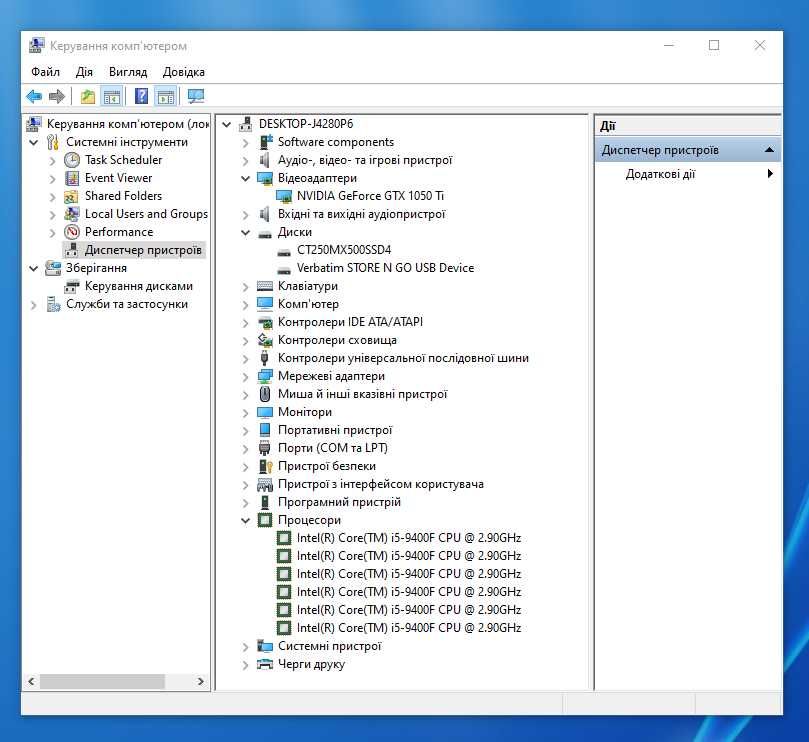
Task: Open the Дія menu
Action: [84, 72]
